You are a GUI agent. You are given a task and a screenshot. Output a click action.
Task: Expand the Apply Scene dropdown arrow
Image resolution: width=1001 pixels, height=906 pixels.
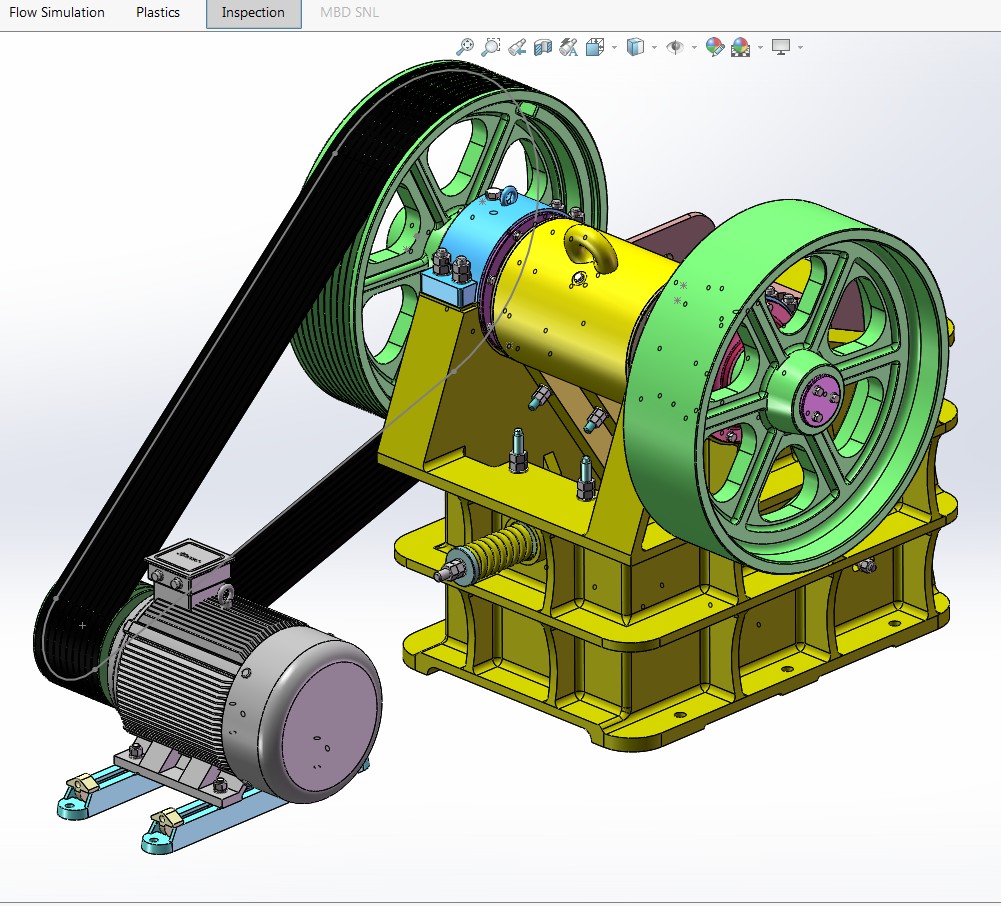(760, 47)
